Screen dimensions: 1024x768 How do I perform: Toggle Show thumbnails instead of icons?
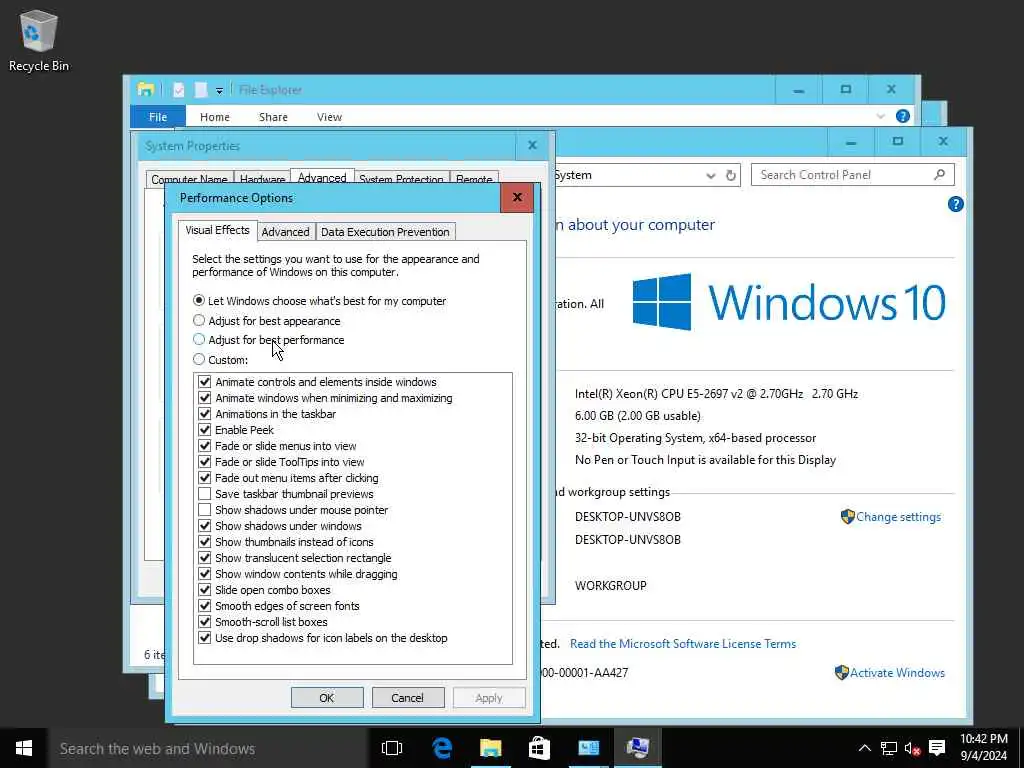(204, 541)
